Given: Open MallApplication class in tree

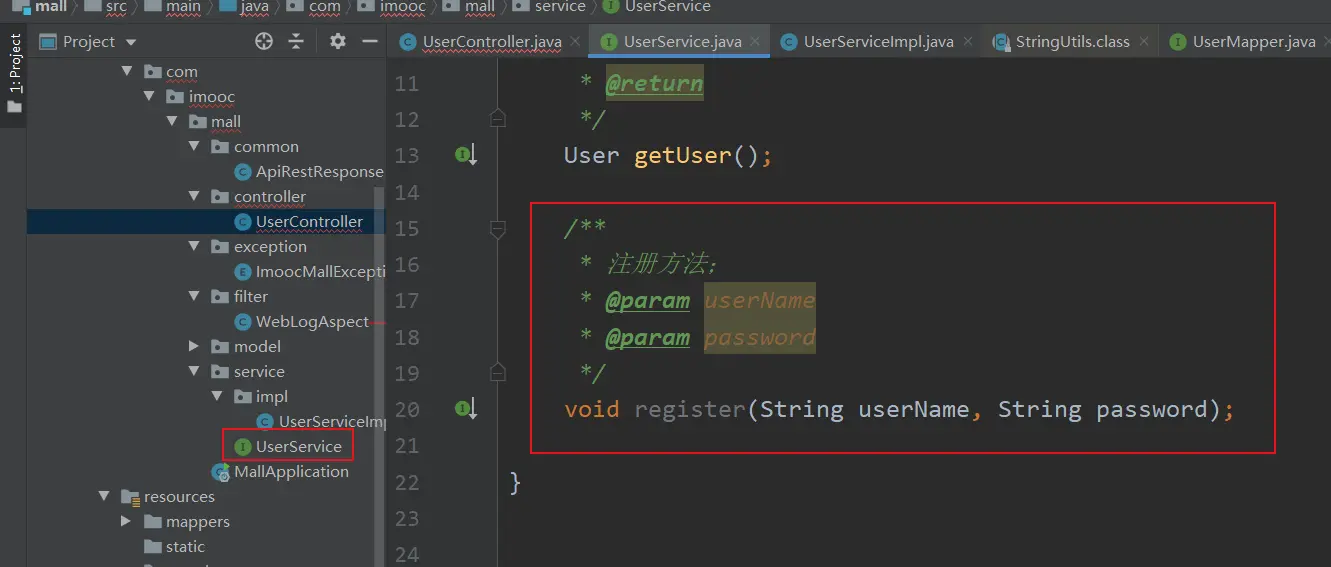Looking at the screenshot, I should pyautogui.click(x=290, y=472).
